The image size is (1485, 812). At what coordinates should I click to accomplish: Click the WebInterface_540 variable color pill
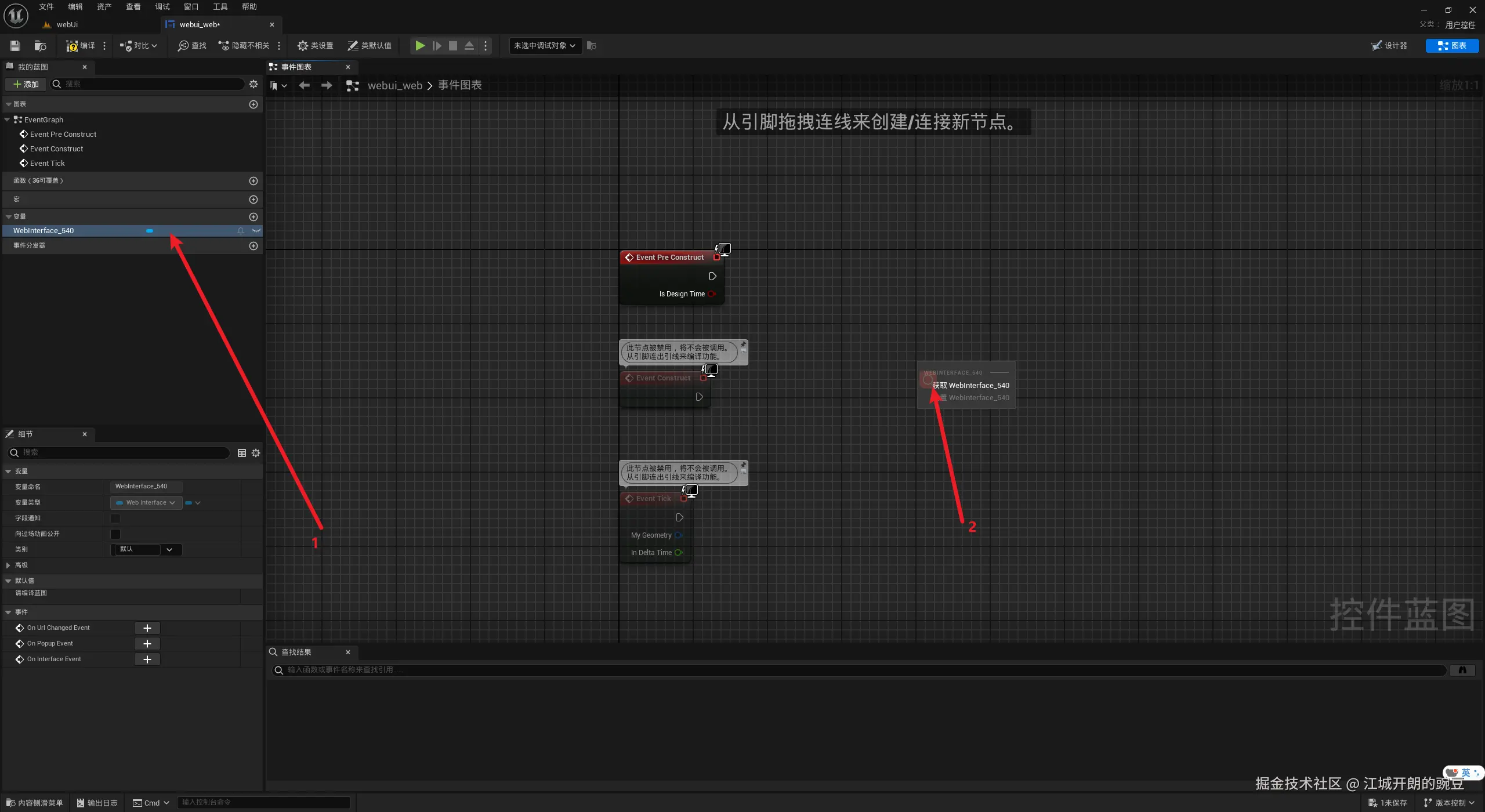pos(150,231)
